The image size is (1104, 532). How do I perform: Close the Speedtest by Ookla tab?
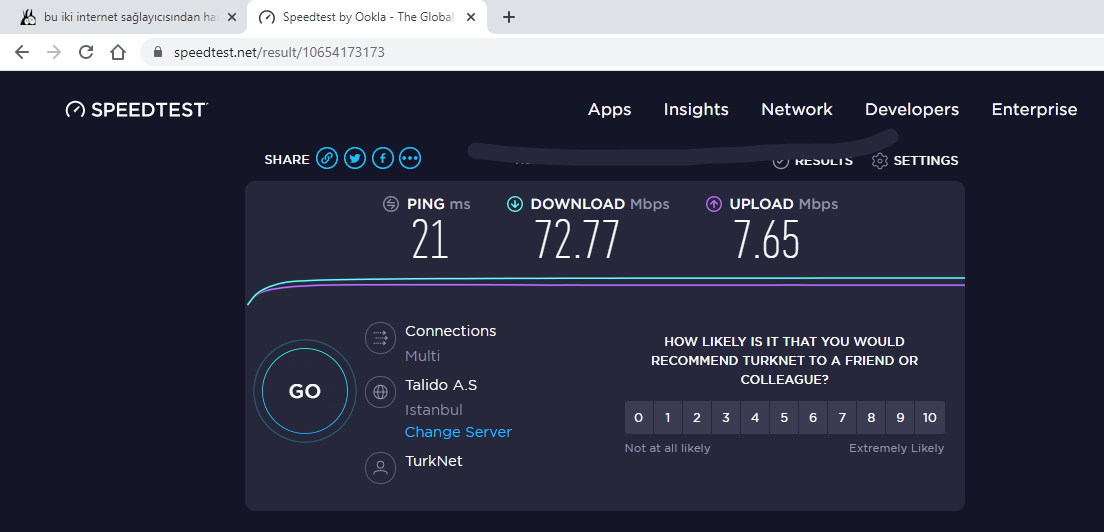click(x=470, y=18)
